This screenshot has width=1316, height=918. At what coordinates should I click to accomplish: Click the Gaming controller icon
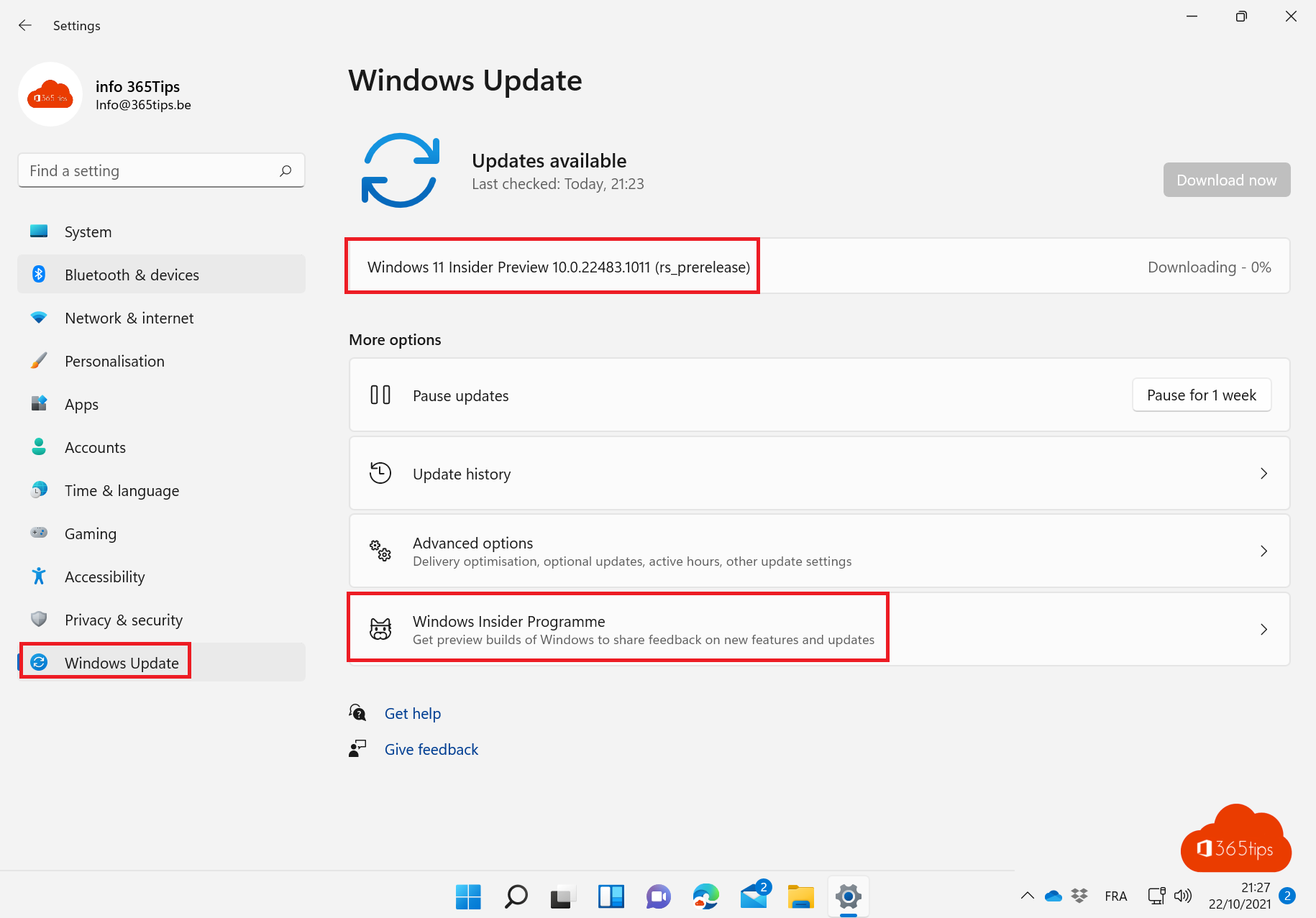pos(39,533)
